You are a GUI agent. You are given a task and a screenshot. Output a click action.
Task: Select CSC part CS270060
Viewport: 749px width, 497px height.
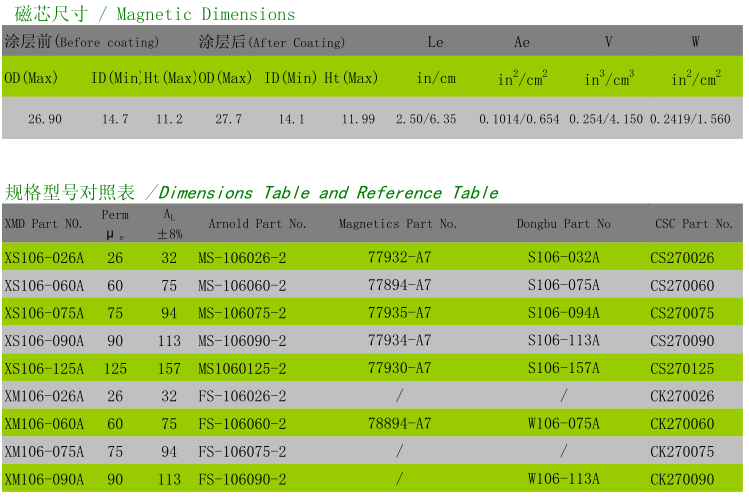682,286
